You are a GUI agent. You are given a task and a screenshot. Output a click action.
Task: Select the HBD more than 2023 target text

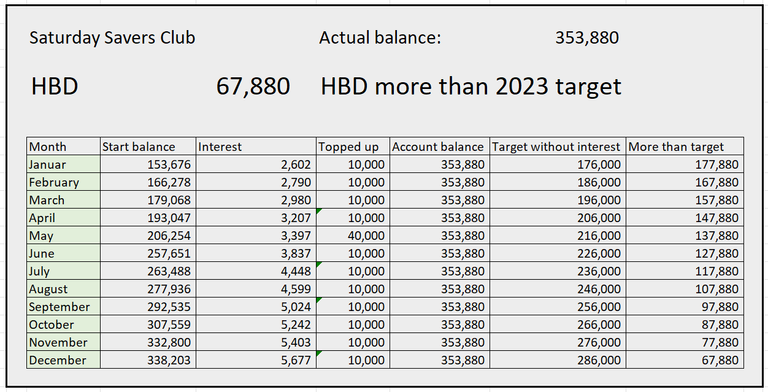(x=471, y=86)
